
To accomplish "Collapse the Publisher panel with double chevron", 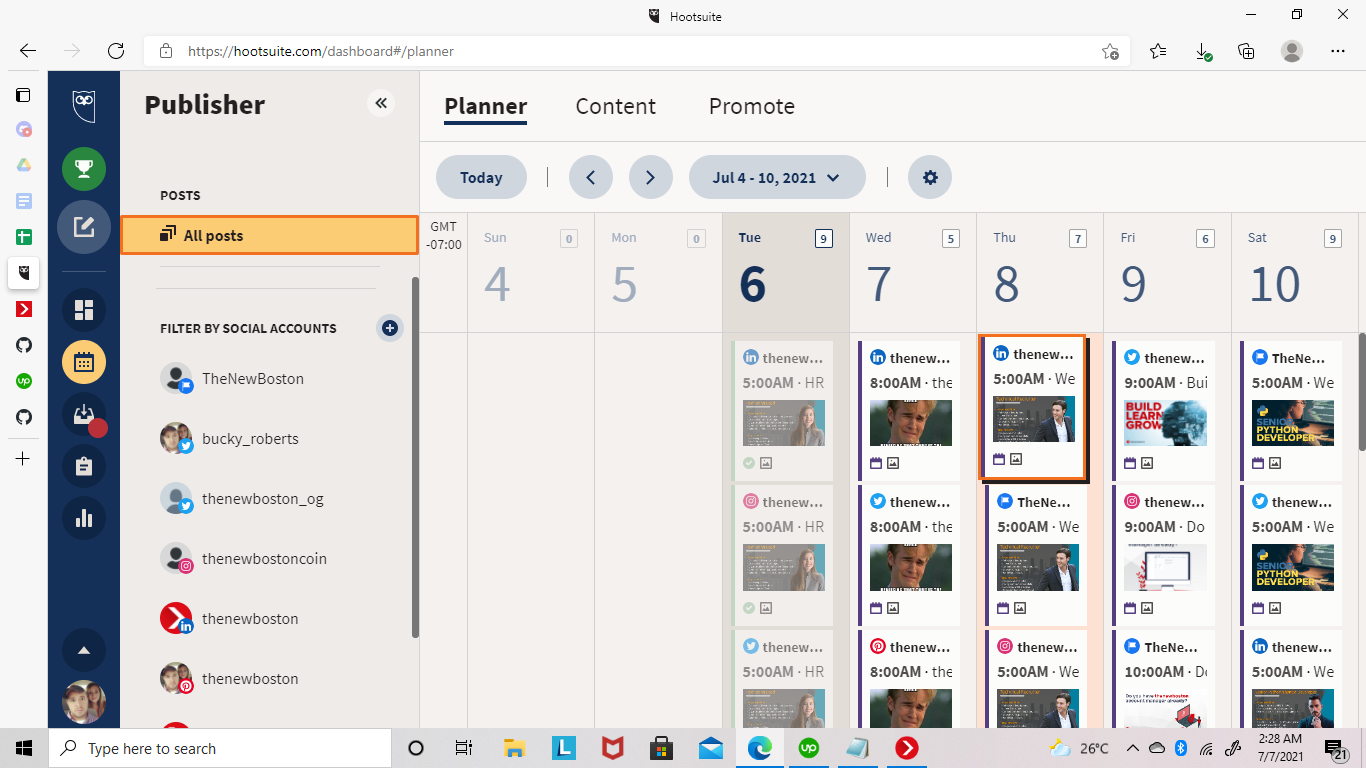I will pyautogui.click(x=380, y=103).
